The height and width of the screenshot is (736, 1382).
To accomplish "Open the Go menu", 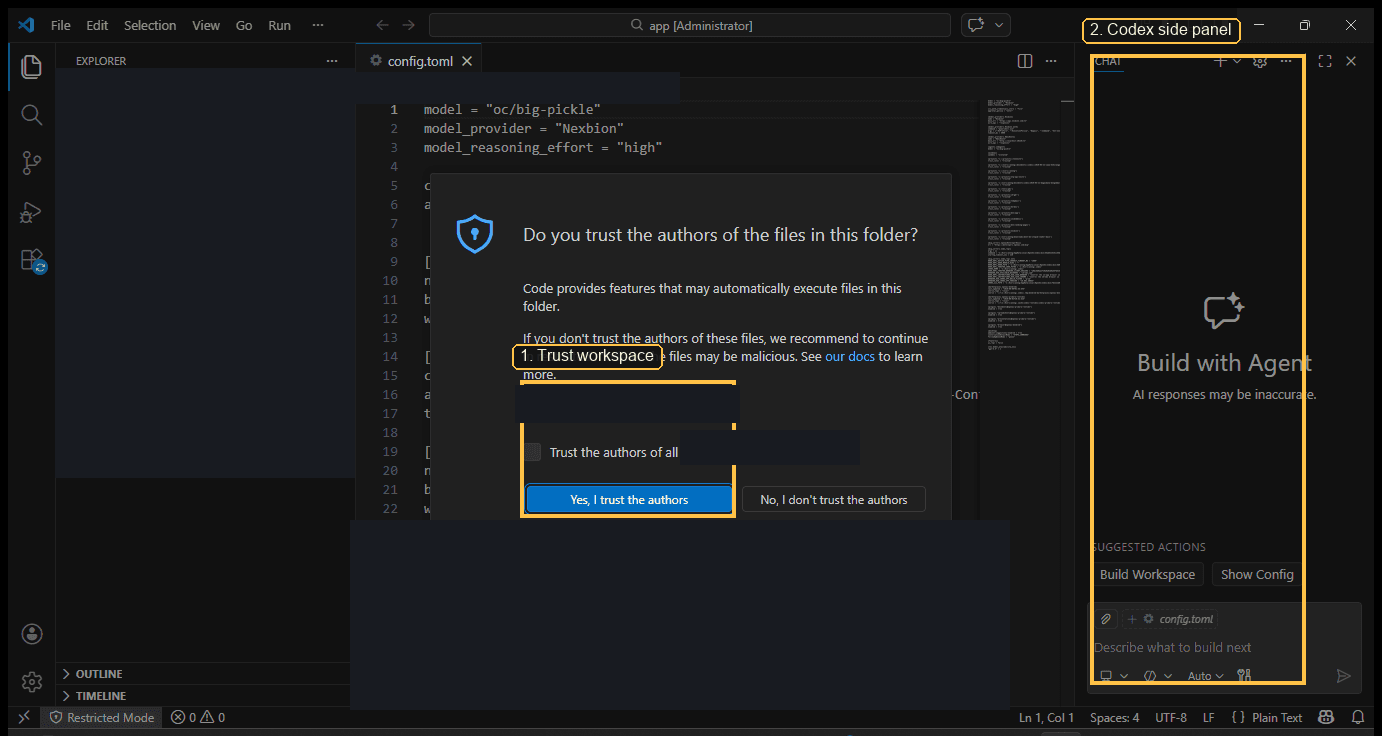I will coord(244,25).
